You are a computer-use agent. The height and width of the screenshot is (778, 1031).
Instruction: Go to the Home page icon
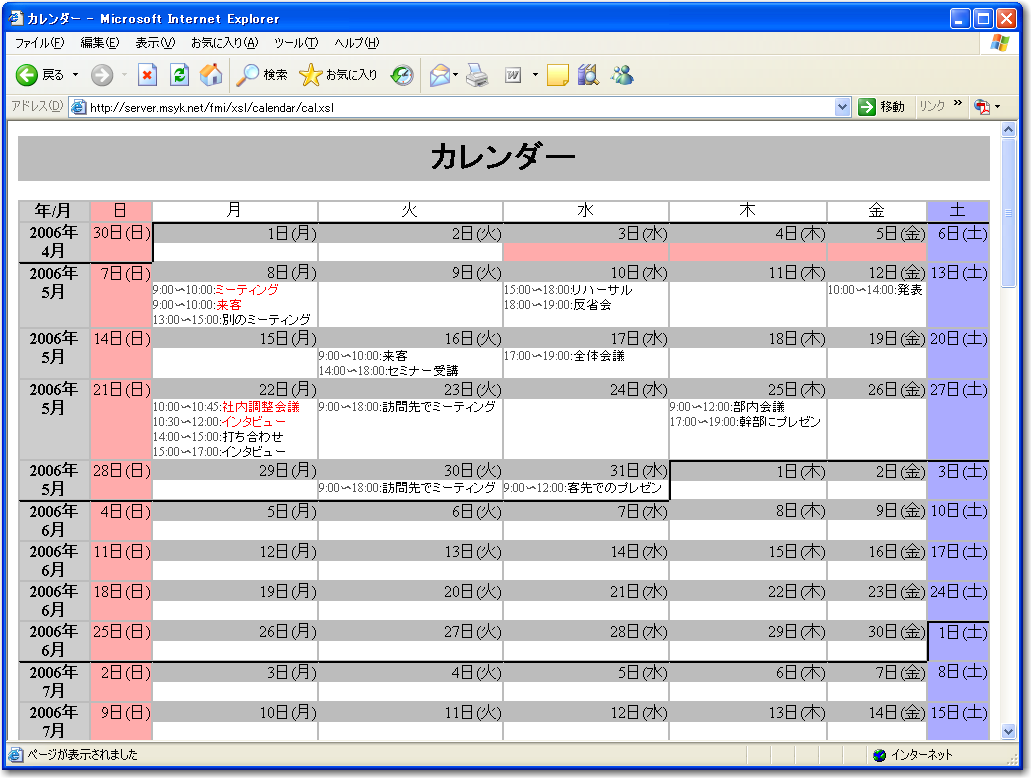(211, 75)
